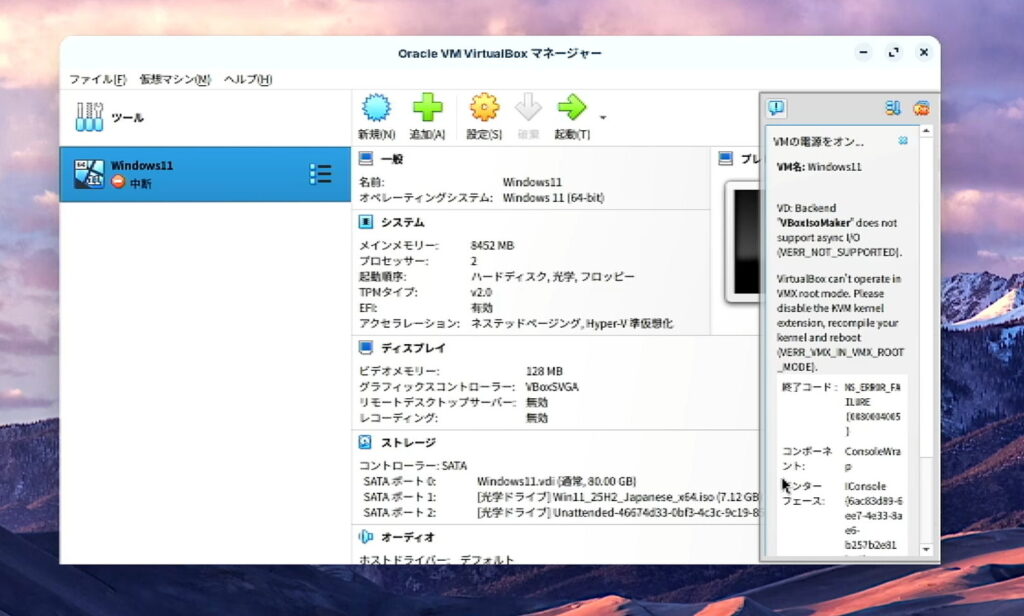This screenshot has width=1024, height=616.
Task: Click the clear all notifications icon
Action: [x=921, y=108]
